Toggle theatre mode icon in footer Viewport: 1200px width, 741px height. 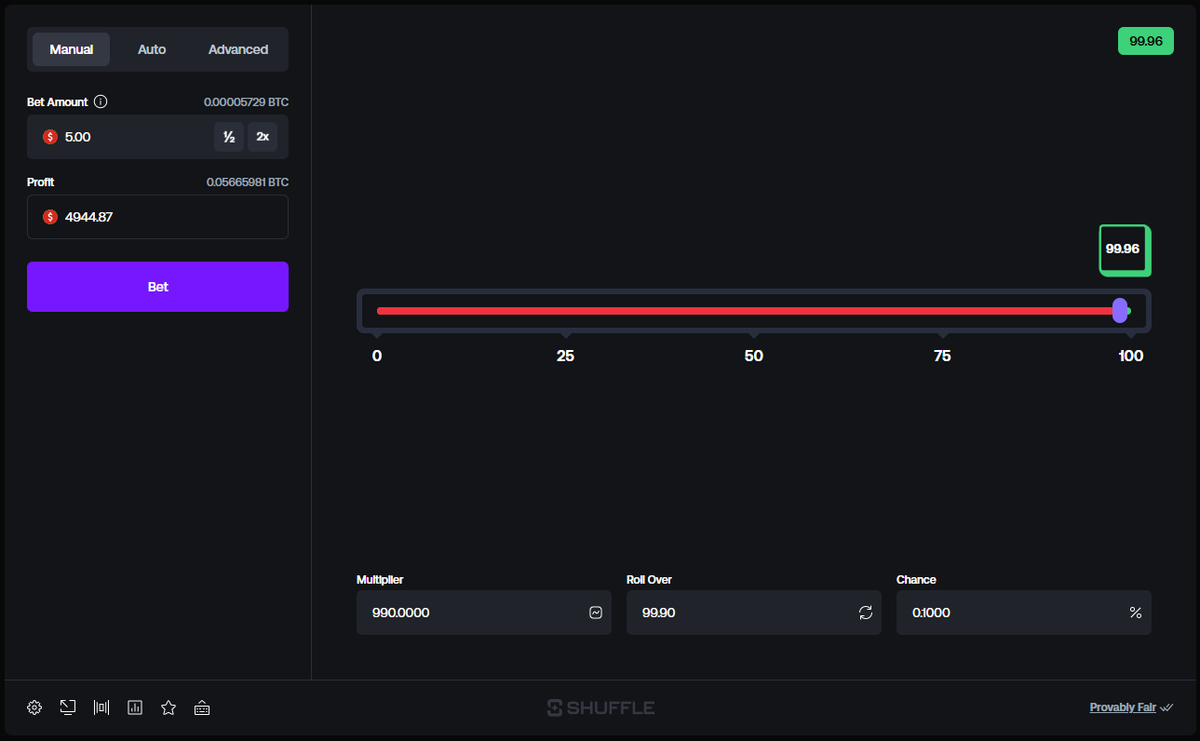pyautogui.click(x=101, y=708)
